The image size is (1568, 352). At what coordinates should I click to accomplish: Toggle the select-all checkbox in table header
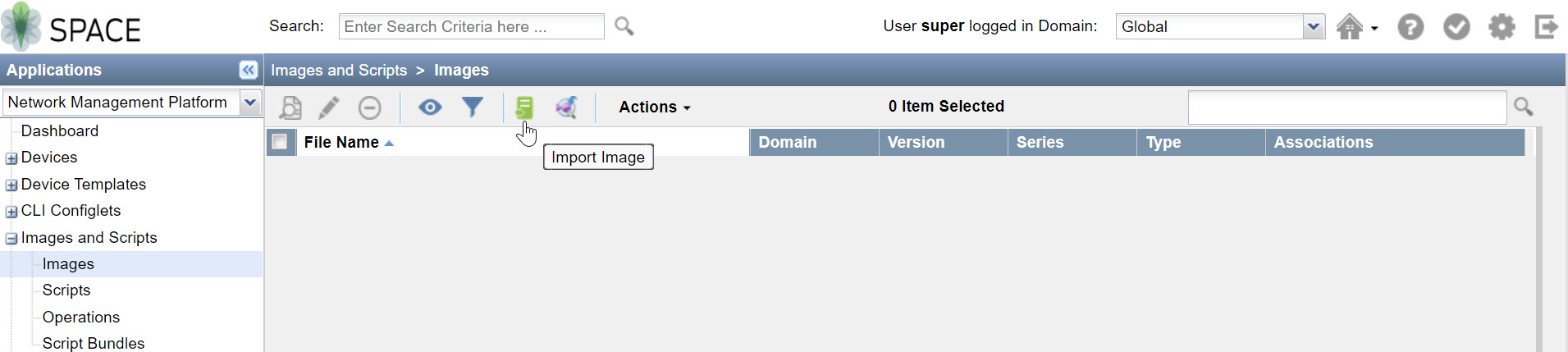[280, 142]
